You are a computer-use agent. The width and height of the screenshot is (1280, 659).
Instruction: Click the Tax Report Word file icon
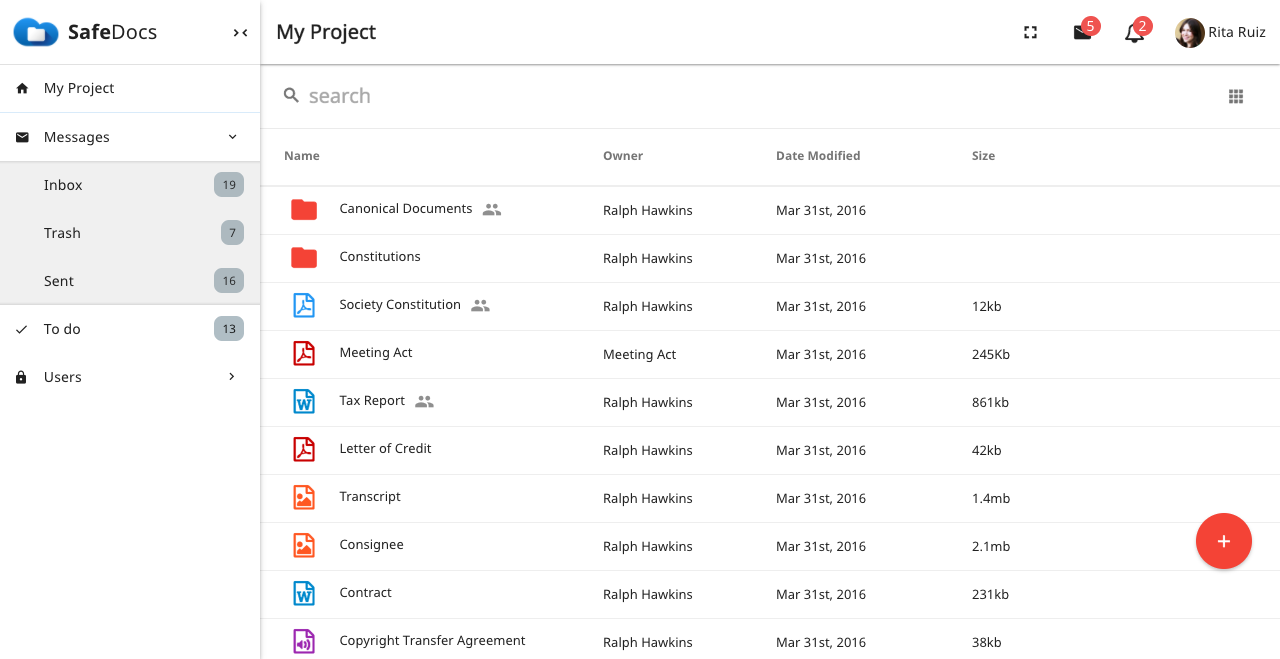pyautogui.click(x=304, y=402)
